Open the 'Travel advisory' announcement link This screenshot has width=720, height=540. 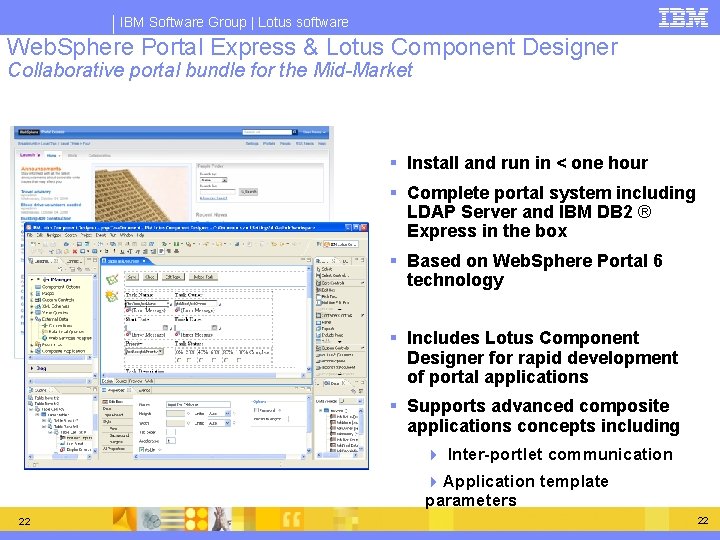tap(36, 191)
